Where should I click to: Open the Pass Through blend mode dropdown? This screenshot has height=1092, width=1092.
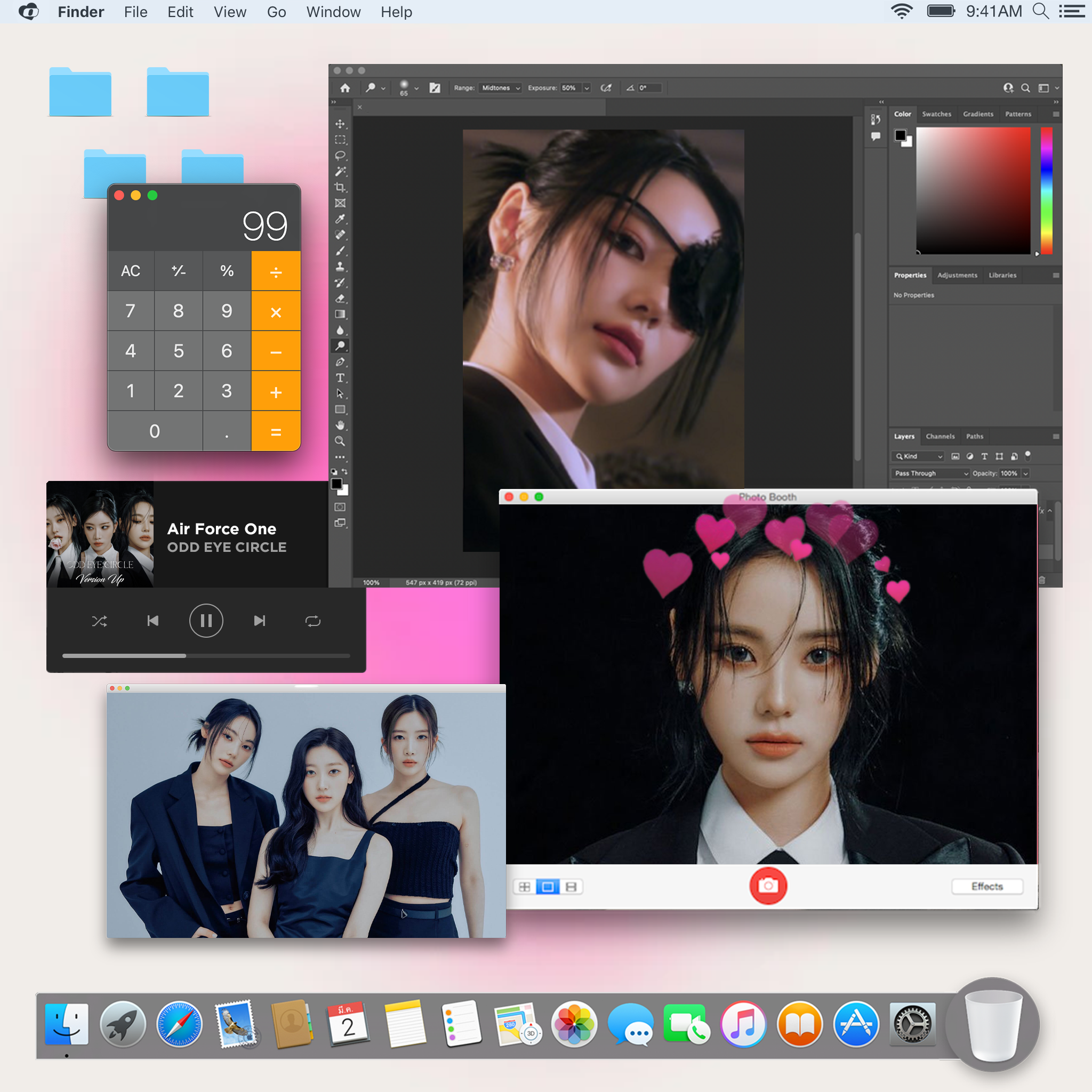tap(931, 473)
